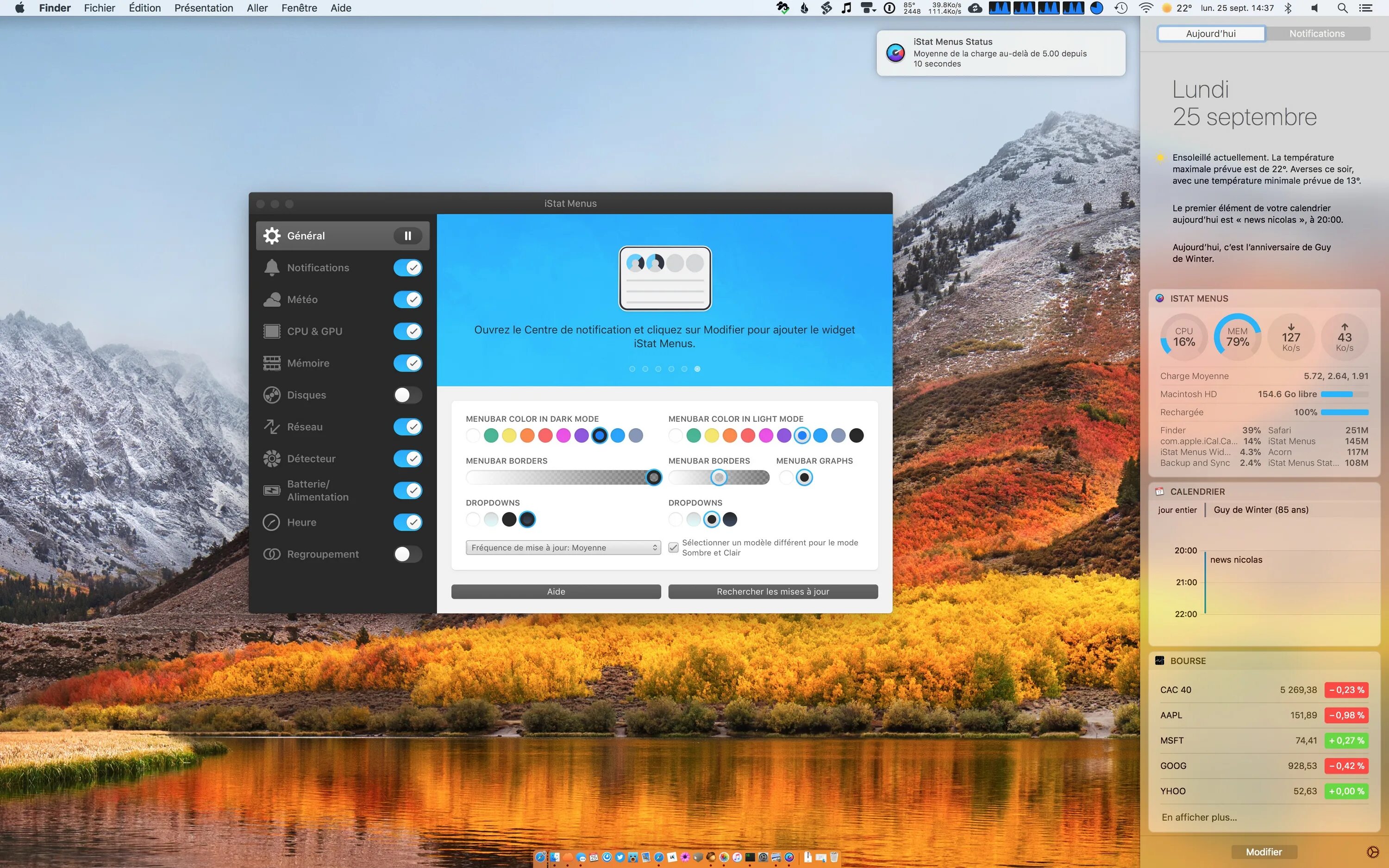This screenshot has width=1389, height=868.
Task: Pause iStat Menus using the Général pause control
Action: click(x=407, y=235)
